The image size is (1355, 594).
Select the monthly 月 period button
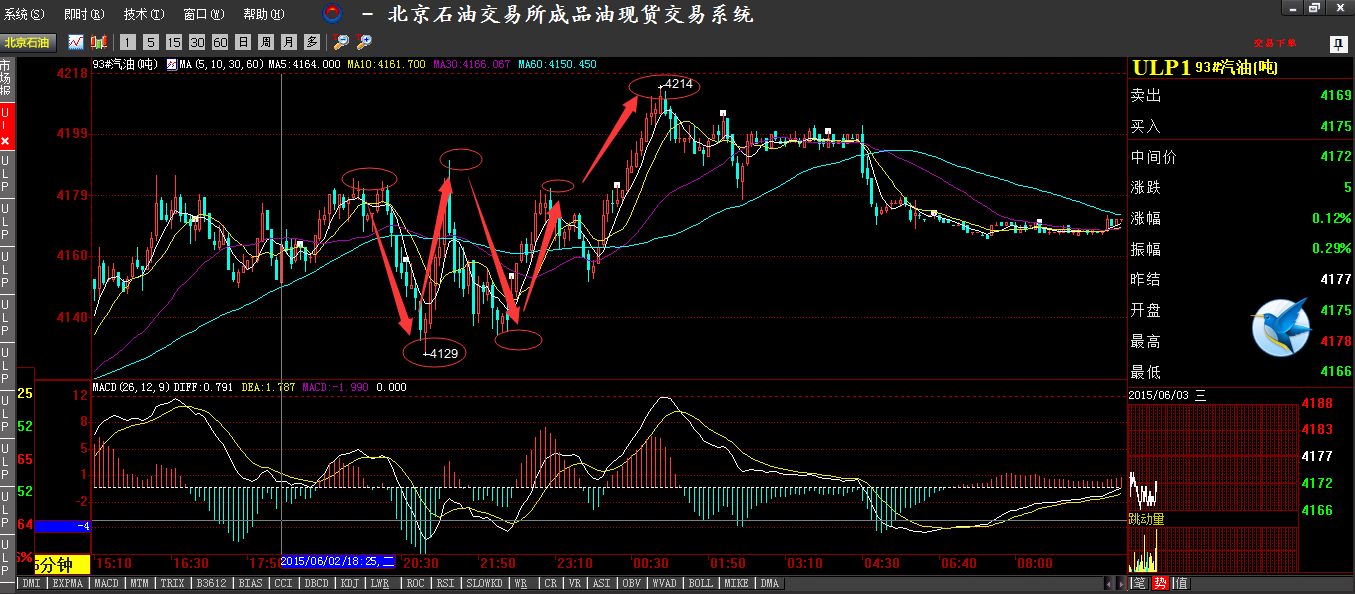[x=288, y=42]
